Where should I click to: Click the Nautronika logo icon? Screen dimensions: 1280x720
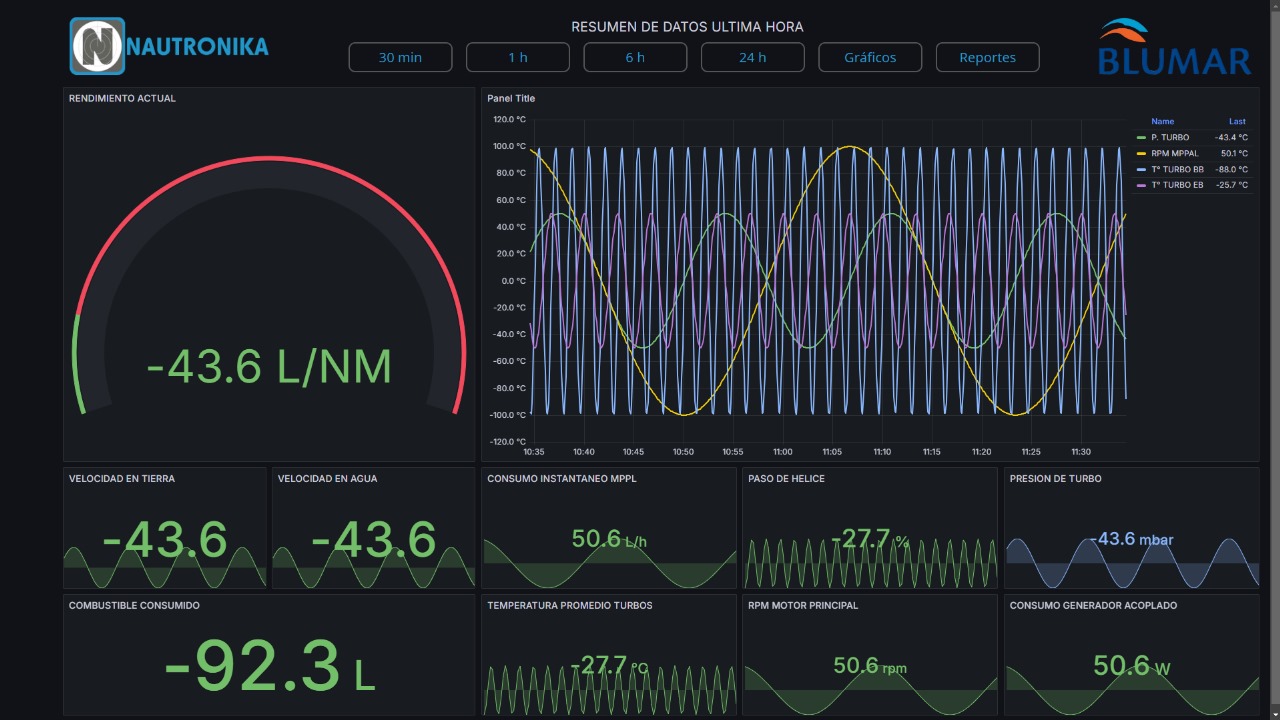[97, 46]
